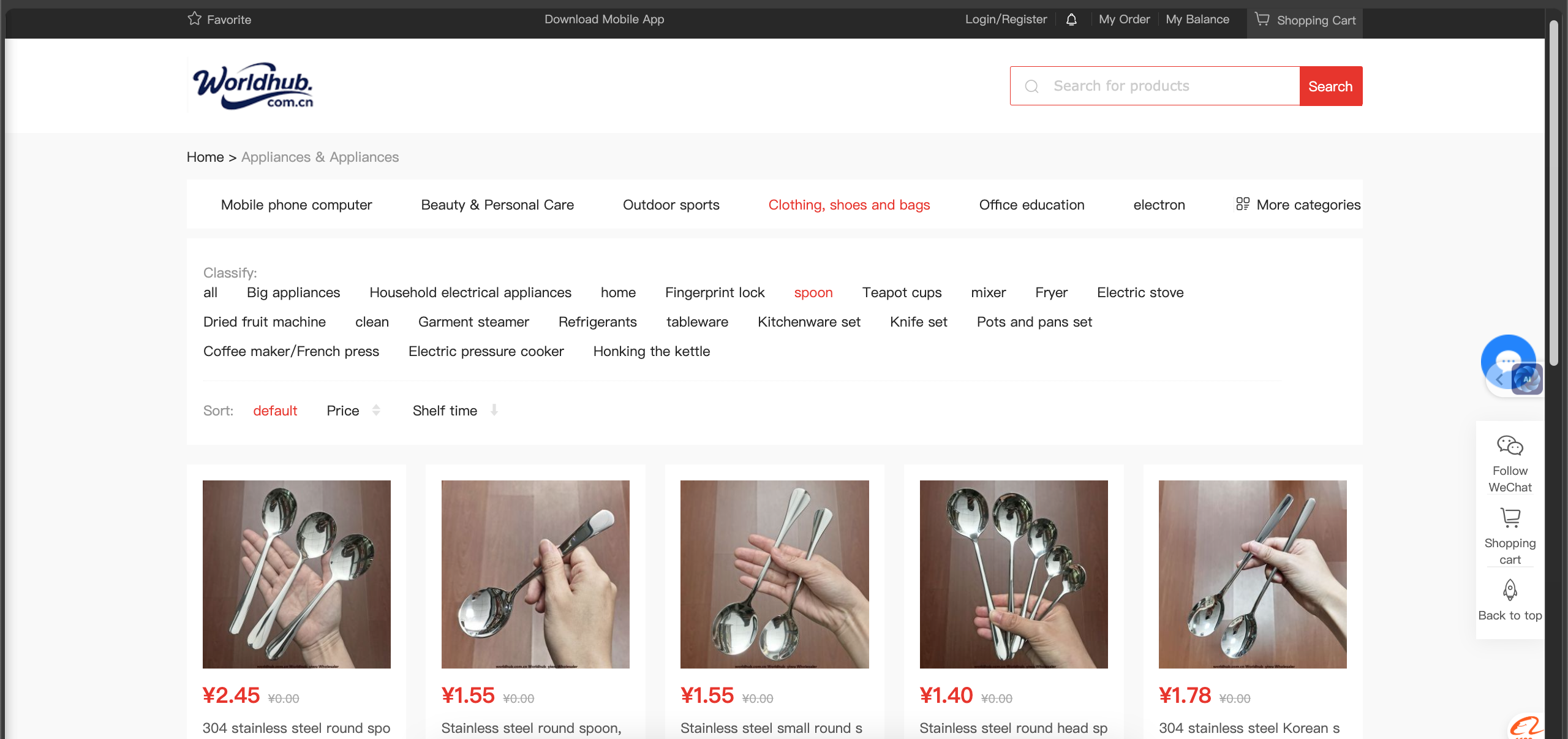Click the Favorite star icon
The width and height of the screenshot is (1568, 739).
click(194, 19)
